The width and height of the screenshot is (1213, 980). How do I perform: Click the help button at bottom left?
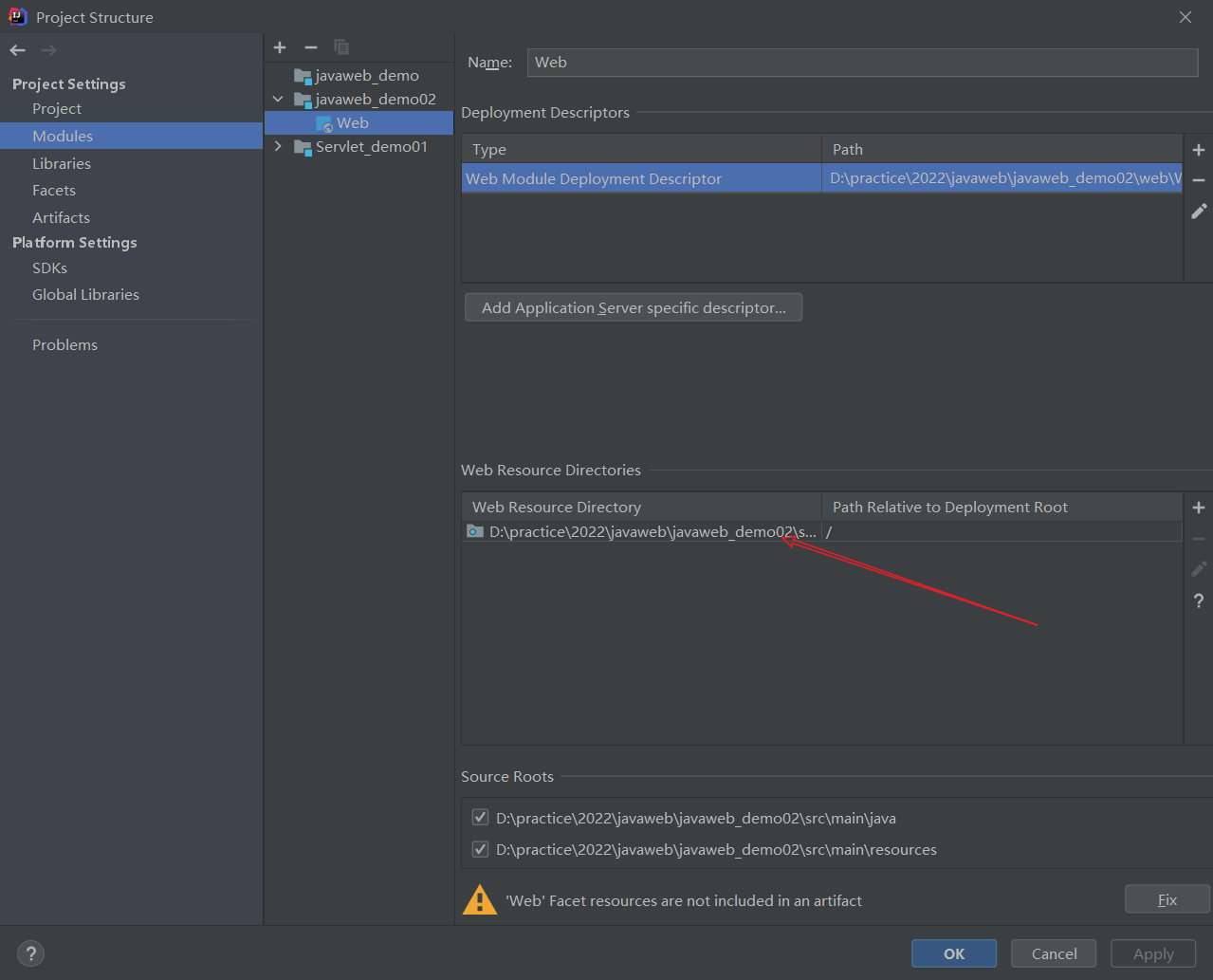[x=30, y=953]
